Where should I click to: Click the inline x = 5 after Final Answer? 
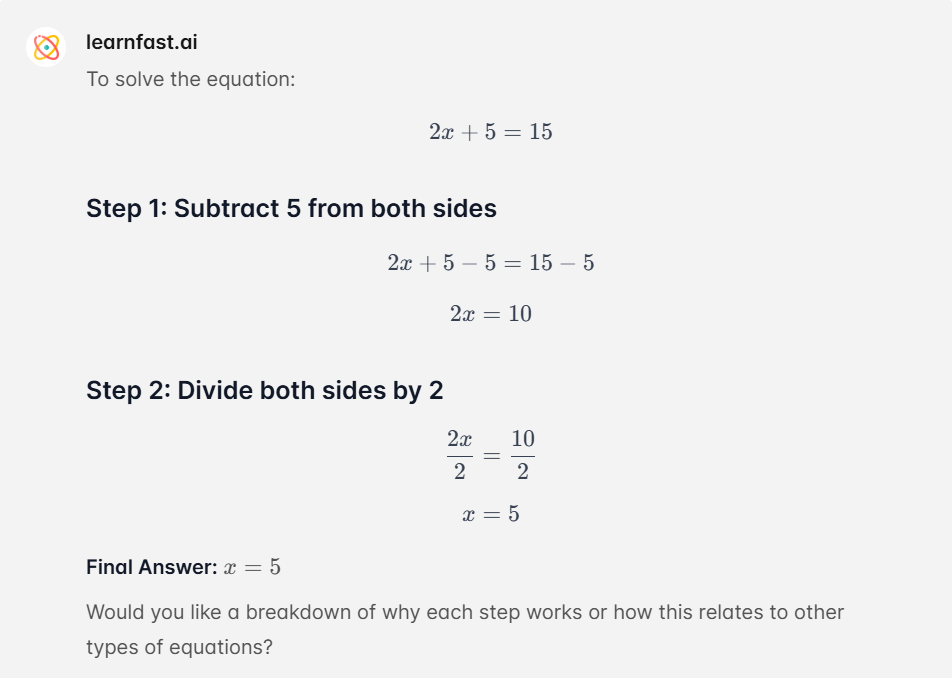tap(252, 567)
